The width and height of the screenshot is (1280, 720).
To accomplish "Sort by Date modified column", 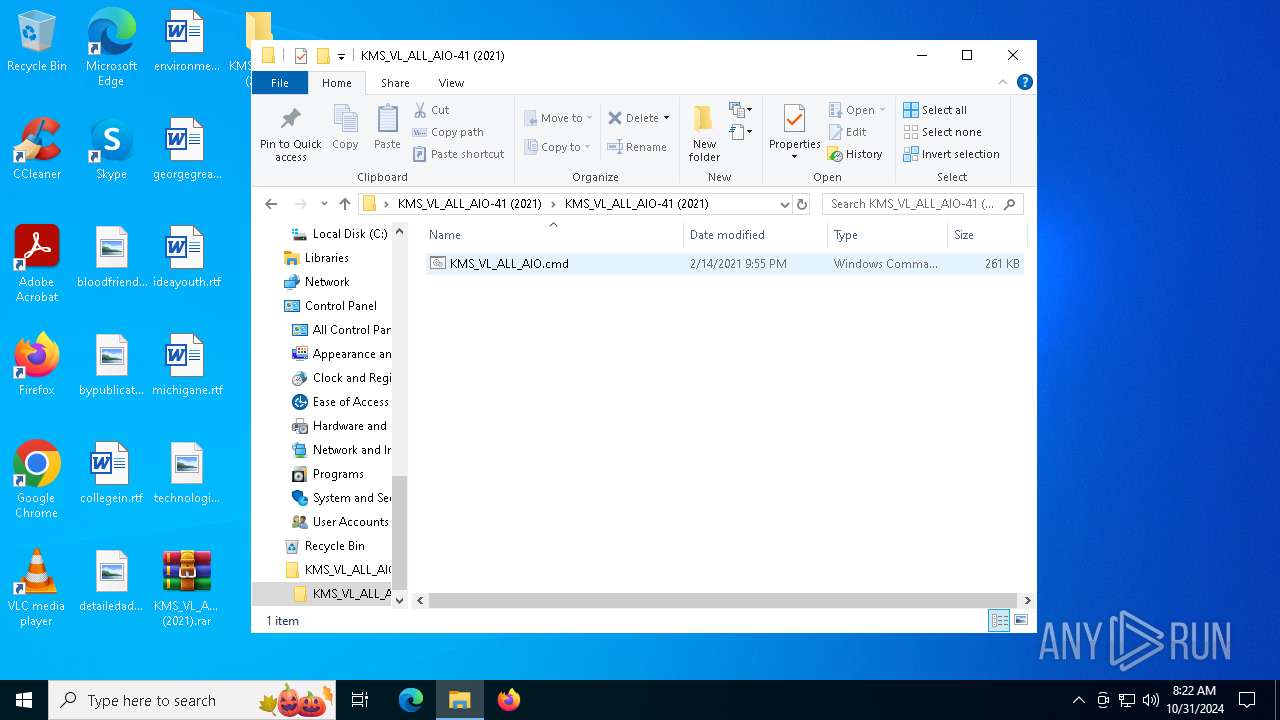I will [x=755, y=235].
